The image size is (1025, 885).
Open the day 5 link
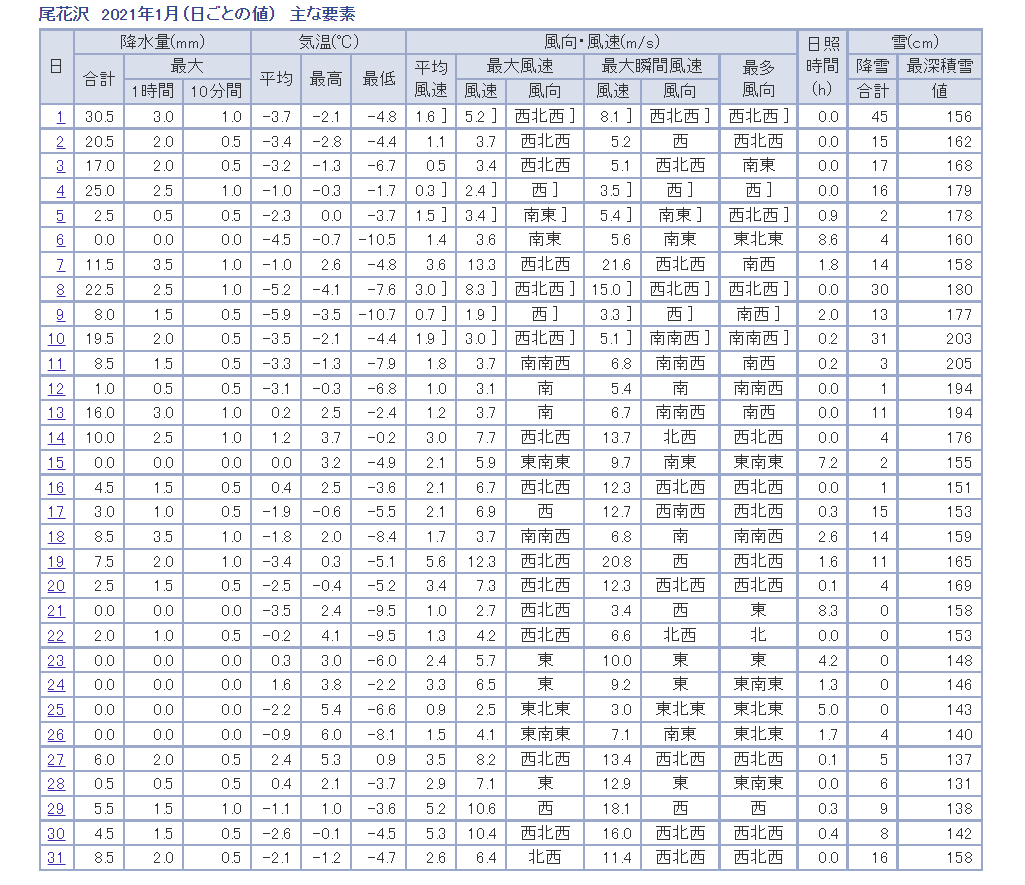click(x=60, y=216)
